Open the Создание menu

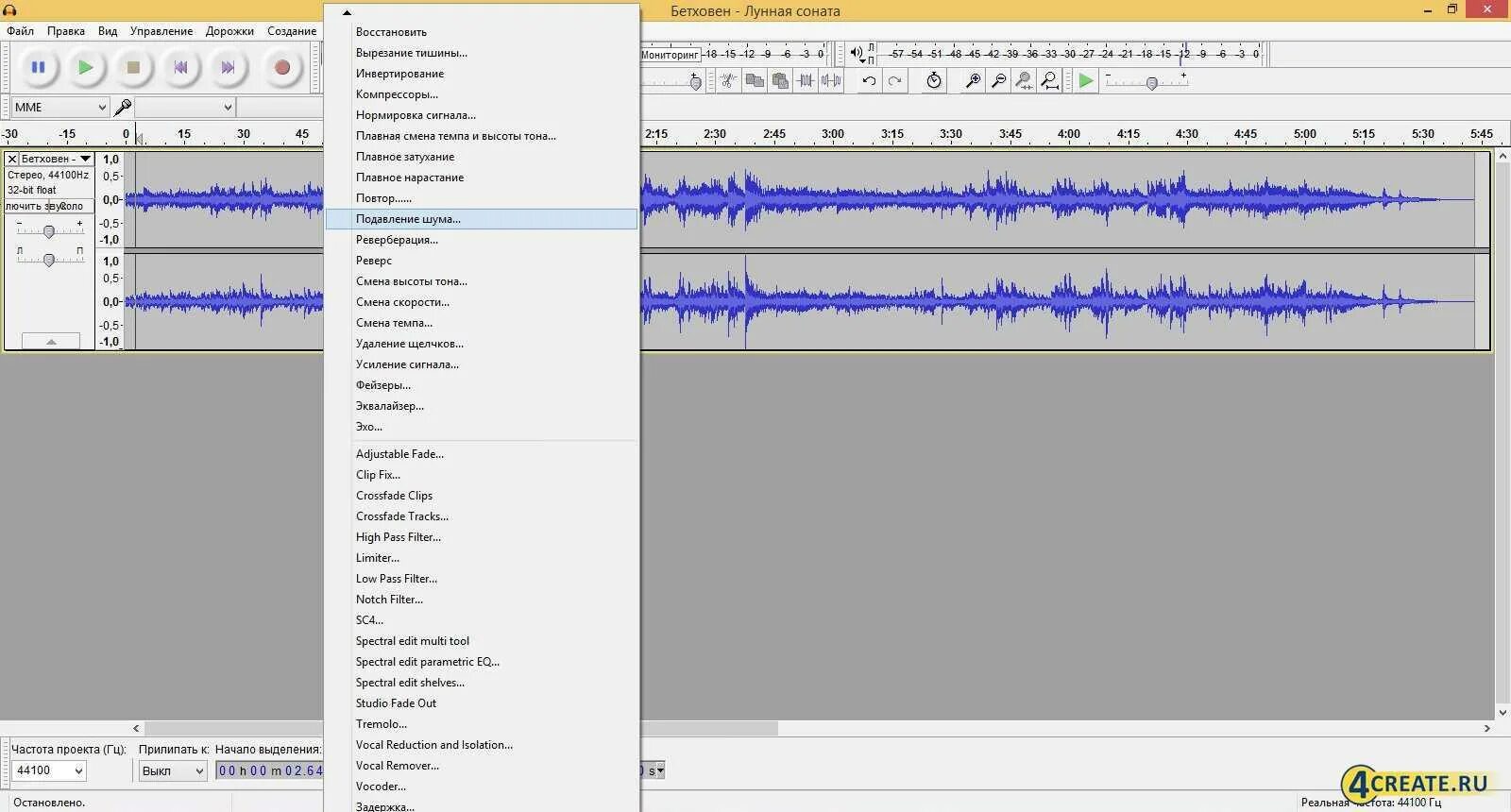(292, 31)
